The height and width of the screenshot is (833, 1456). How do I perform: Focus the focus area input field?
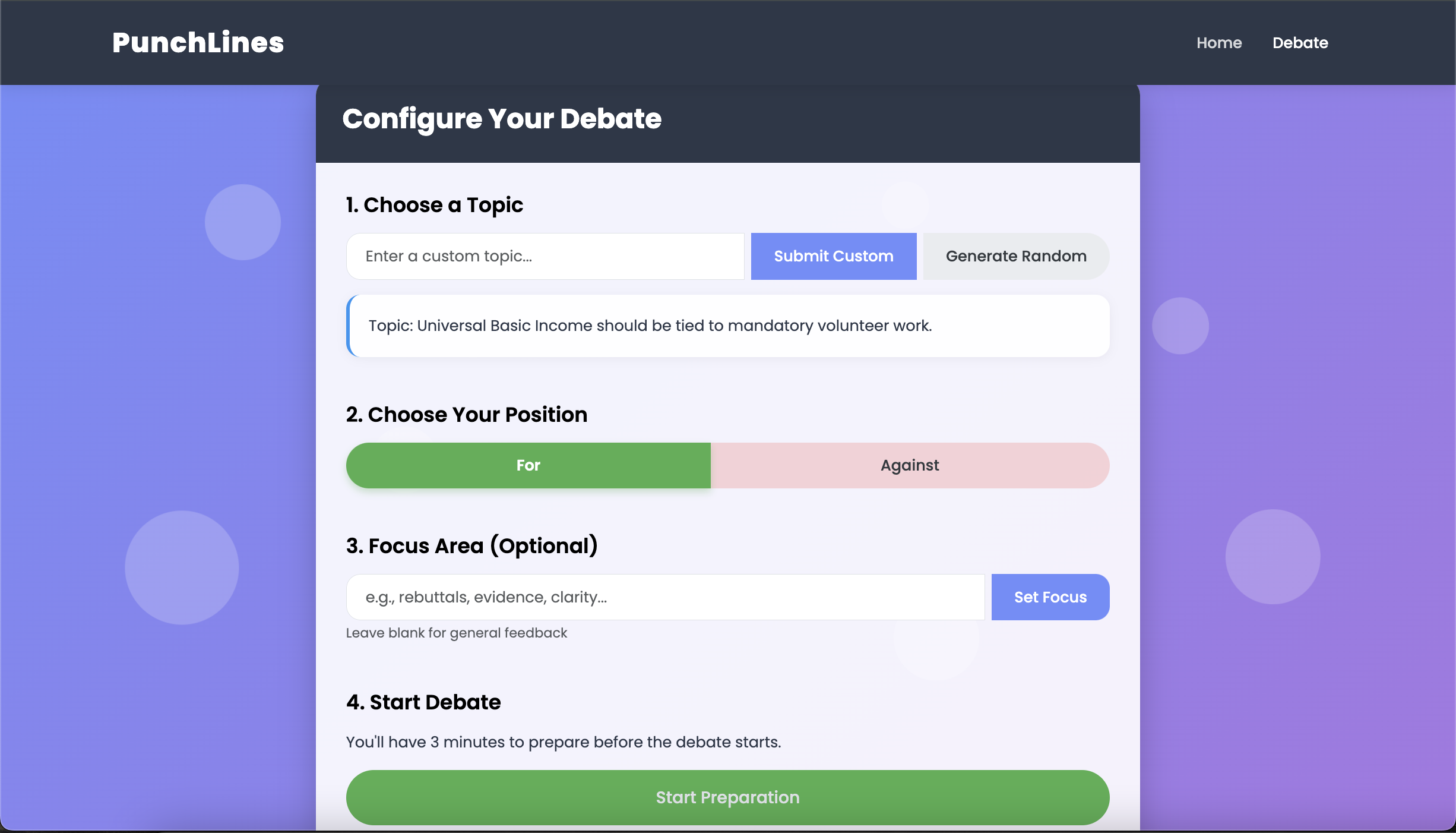[665, 597]
